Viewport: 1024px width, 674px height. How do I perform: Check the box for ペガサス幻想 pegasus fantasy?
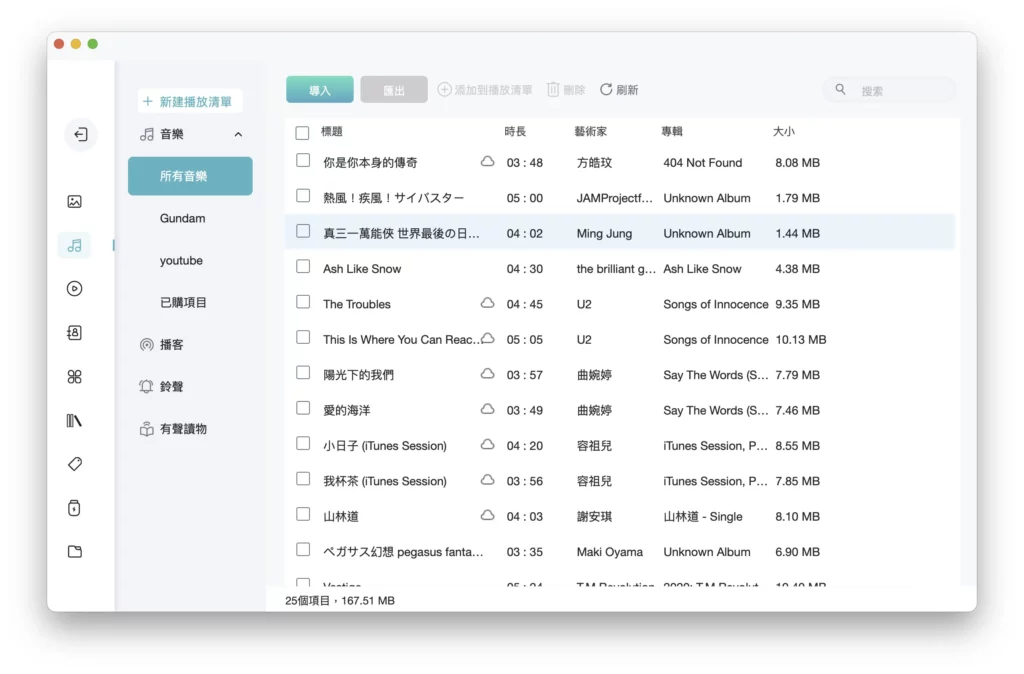click(x=303, y=550)
